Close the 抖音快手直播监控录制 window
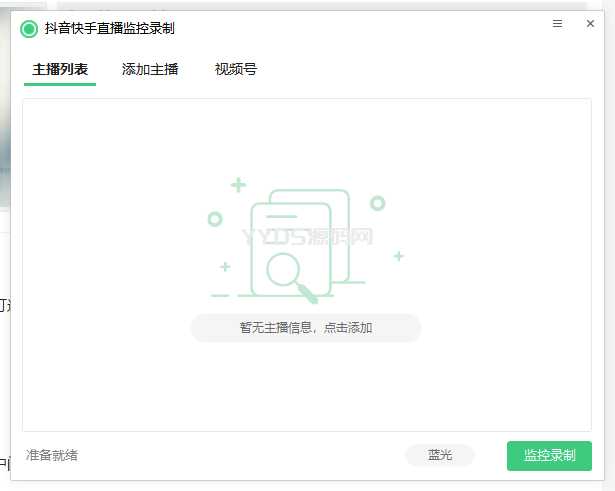Image resolution: width=615 pixels, height=491 pixels. coord(590,23)
